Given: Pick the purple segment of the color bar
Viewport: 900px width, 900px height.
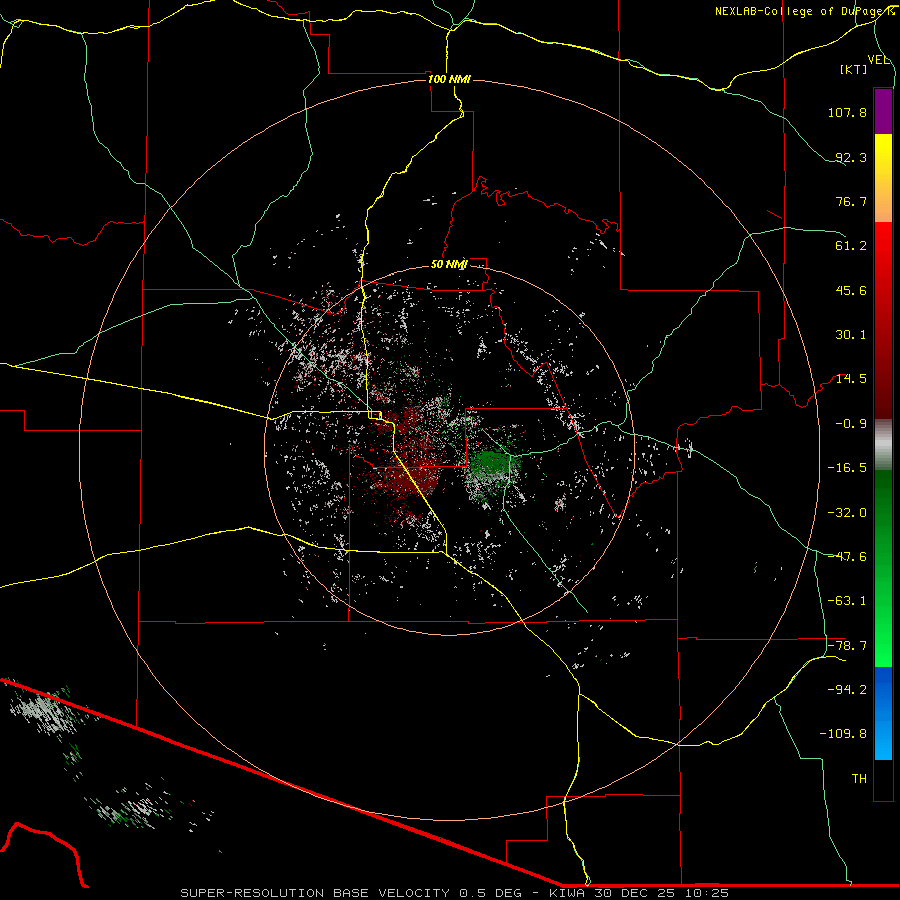Looking at the screenshot, I should 883,111.
